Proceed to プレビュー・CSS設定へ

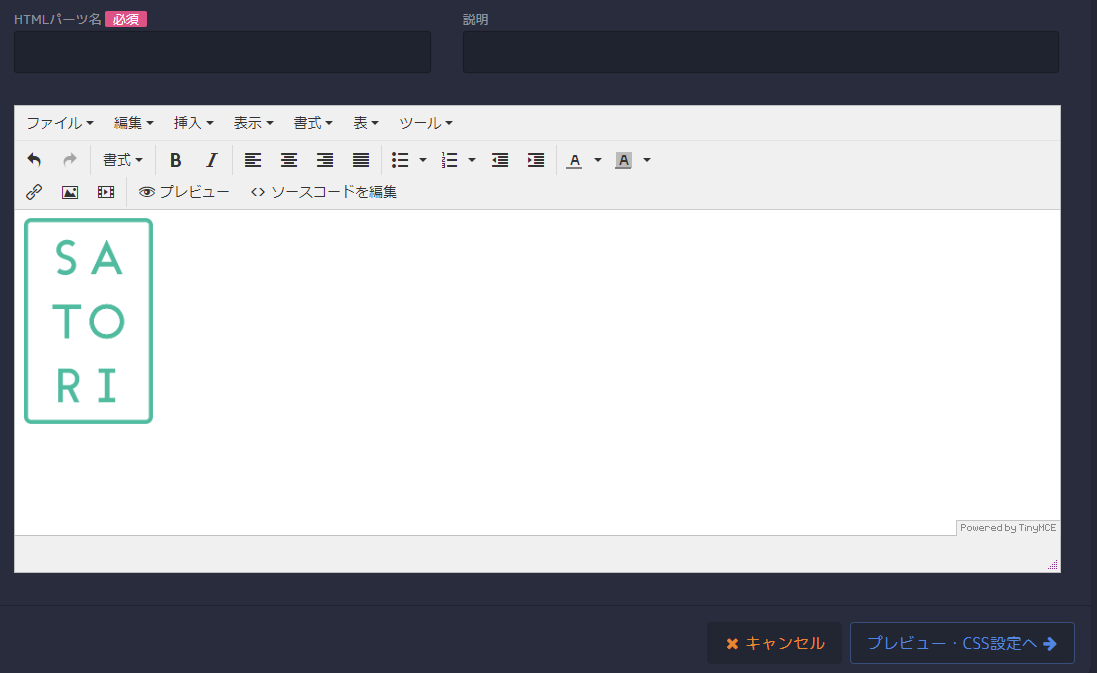pos(962,643)
